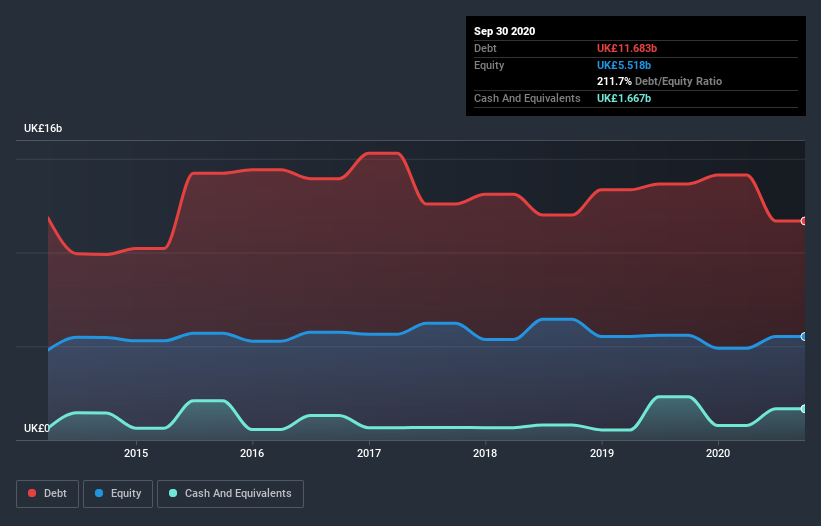Select the 2016 x-axis label
This screenshot has height=526, width=821.
(x=252, y=453)
